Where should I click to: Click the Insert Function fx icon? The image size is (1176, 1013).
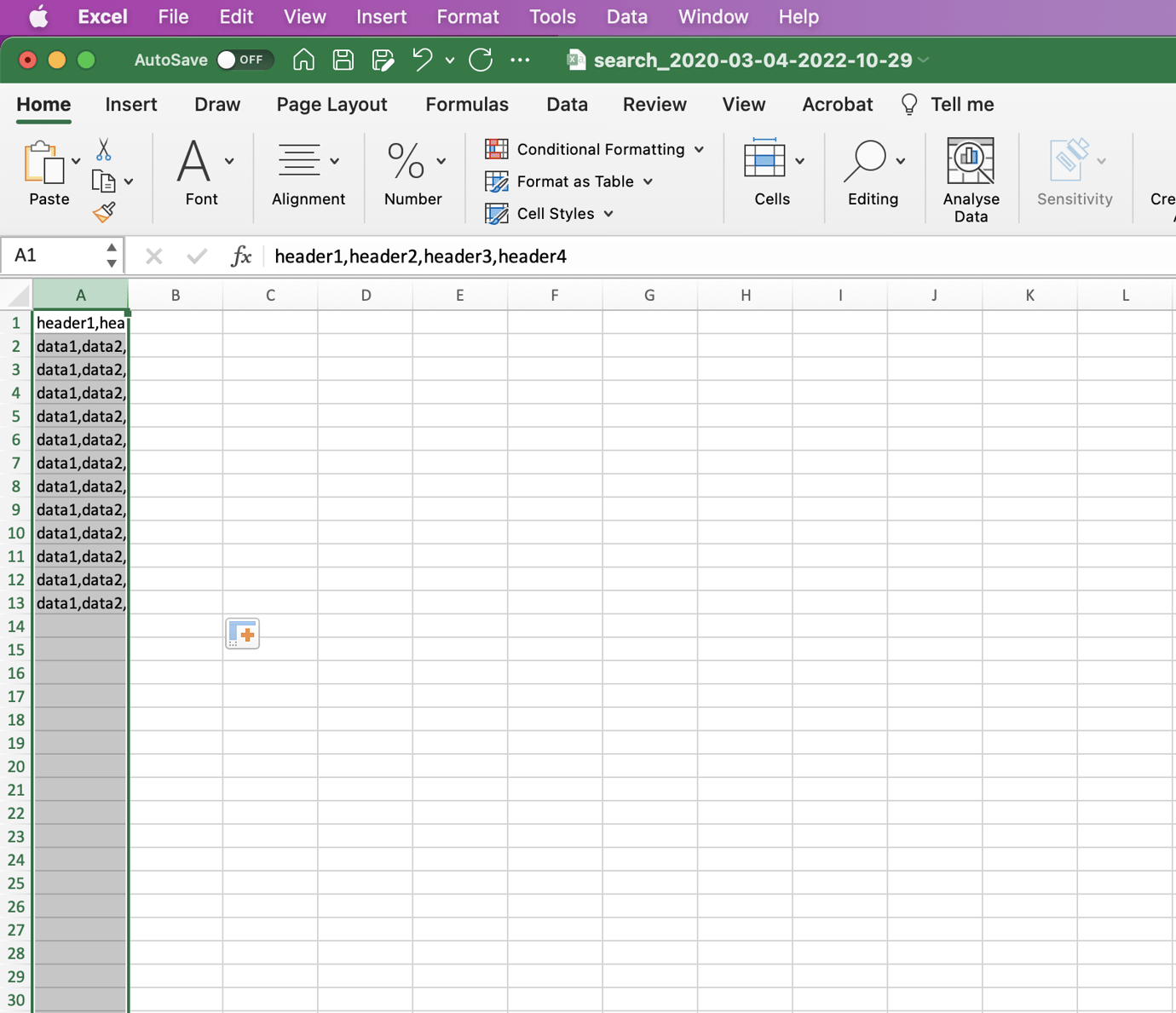click(x=241, y=256)
